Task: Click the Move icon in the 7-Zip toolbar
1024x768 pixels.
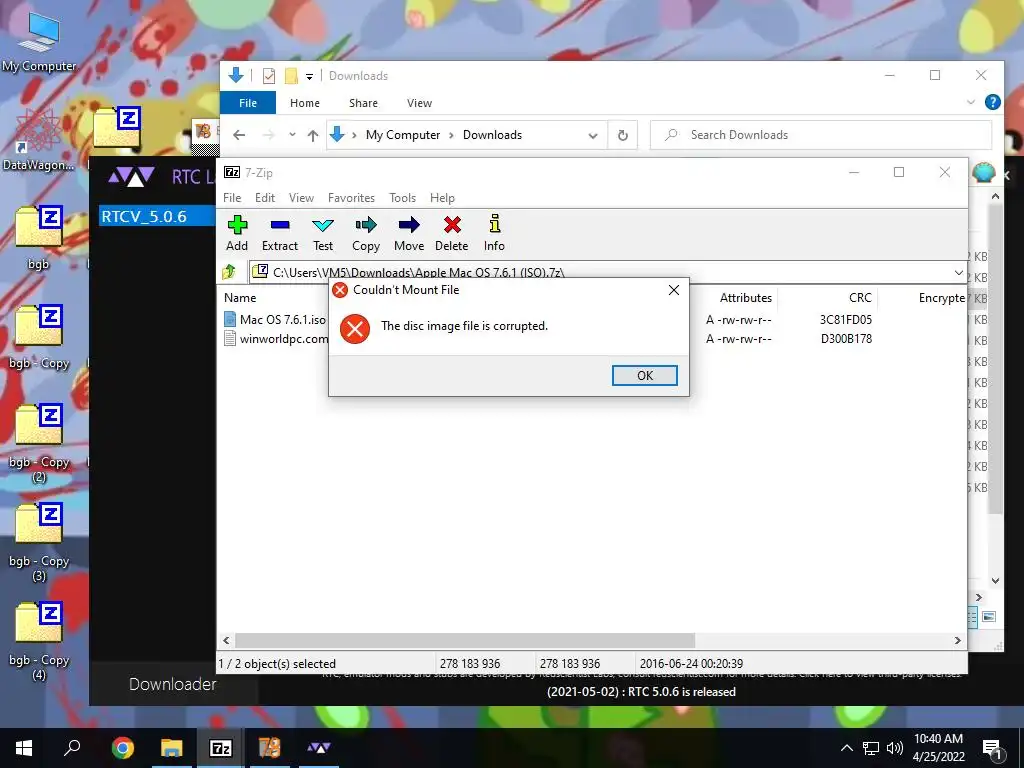Action: [409, 234]
